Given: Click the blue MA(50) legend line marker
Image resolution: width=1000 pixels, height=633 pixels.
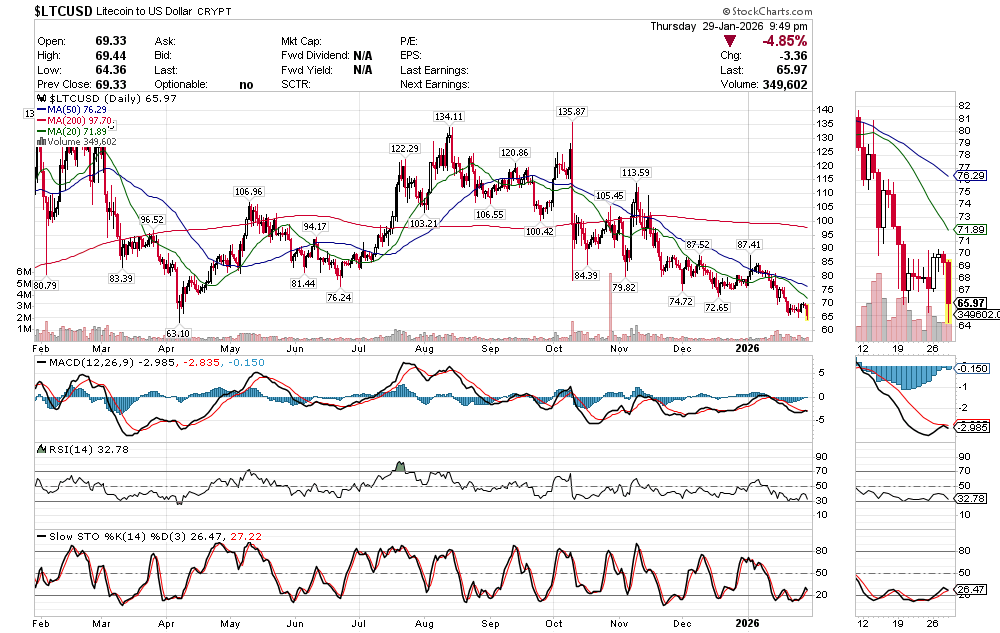Looking at the screenshot, I should click(x=40, y=110).
